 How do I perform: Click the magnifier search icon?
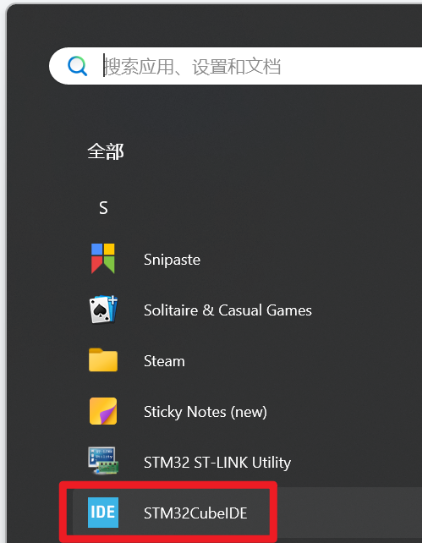(77, 66)
